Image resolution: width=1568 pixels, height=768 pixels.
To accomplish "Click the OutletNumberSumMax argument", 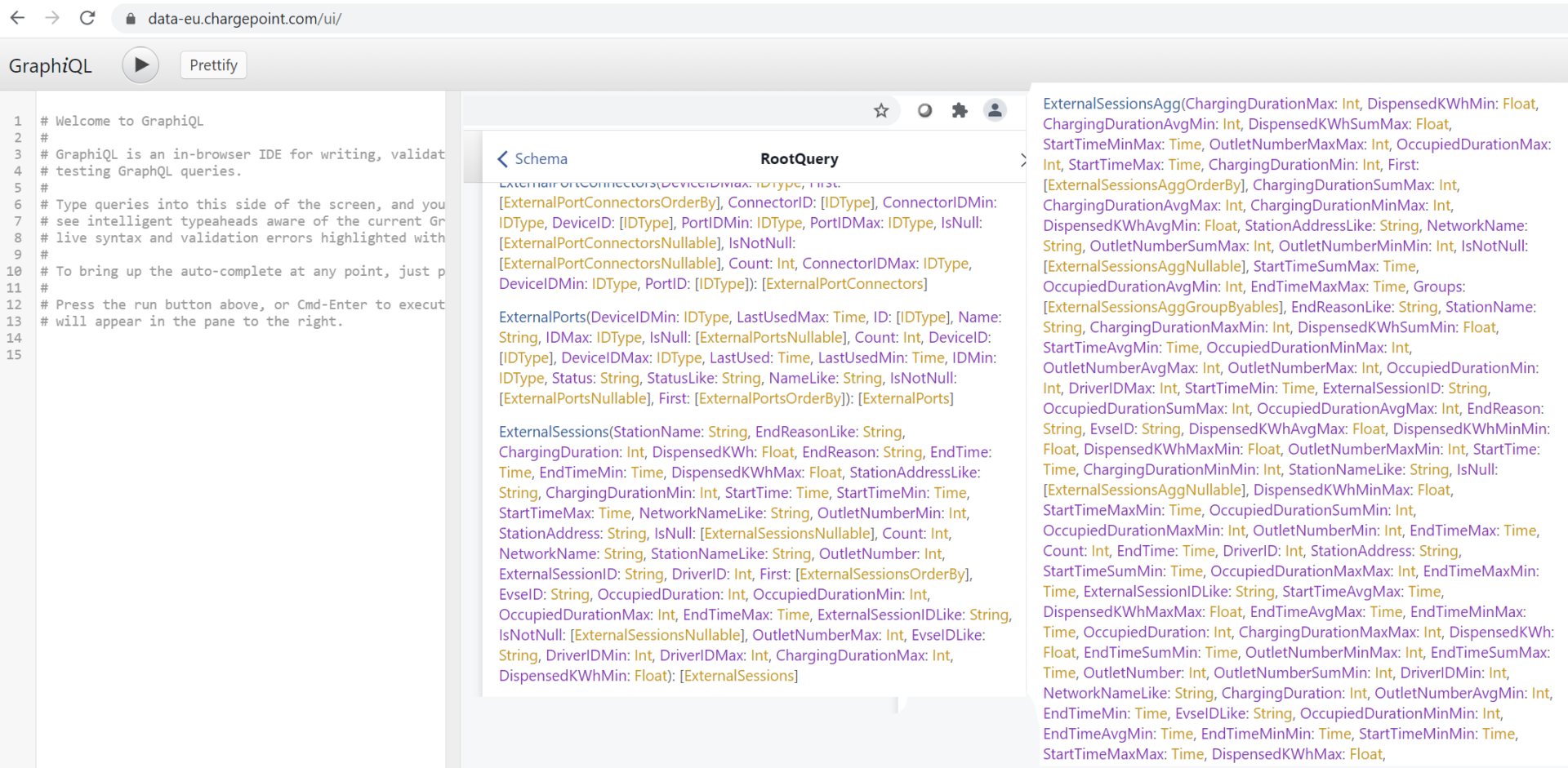I will point(1168,246).
